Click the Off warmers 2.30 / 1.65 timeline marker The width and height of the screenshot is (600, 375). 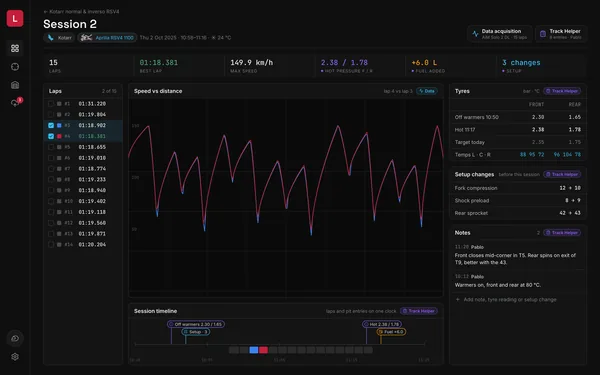196,324
